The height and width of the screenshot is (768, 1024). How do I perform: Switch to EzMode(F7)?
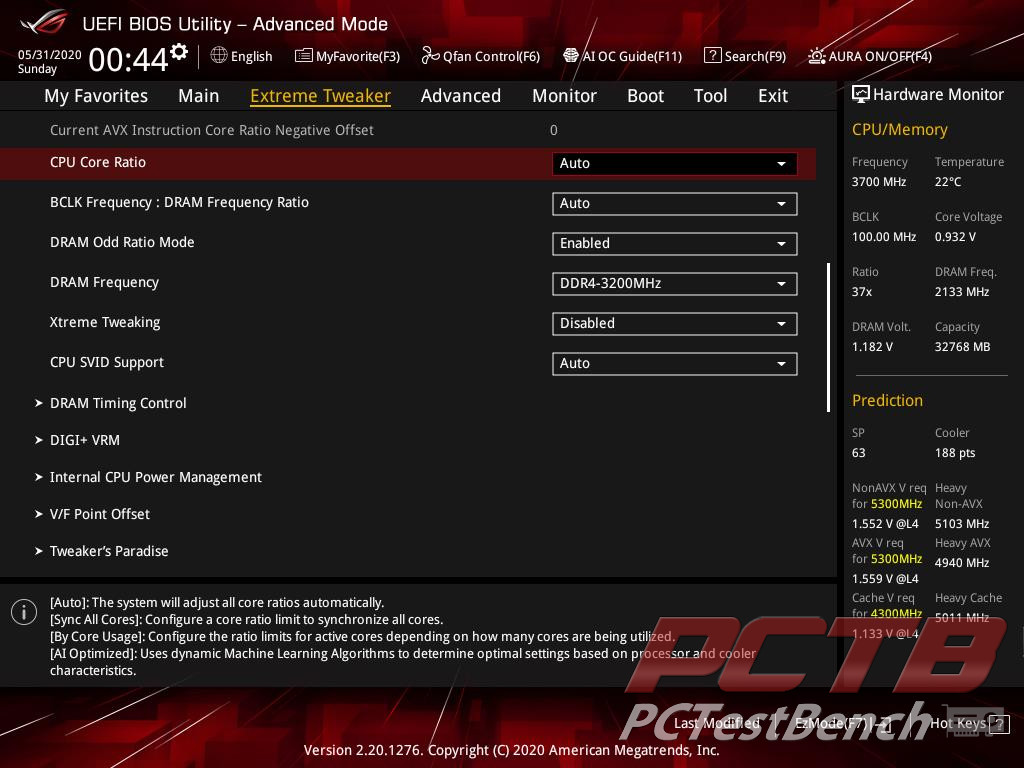tap(843, 723)
